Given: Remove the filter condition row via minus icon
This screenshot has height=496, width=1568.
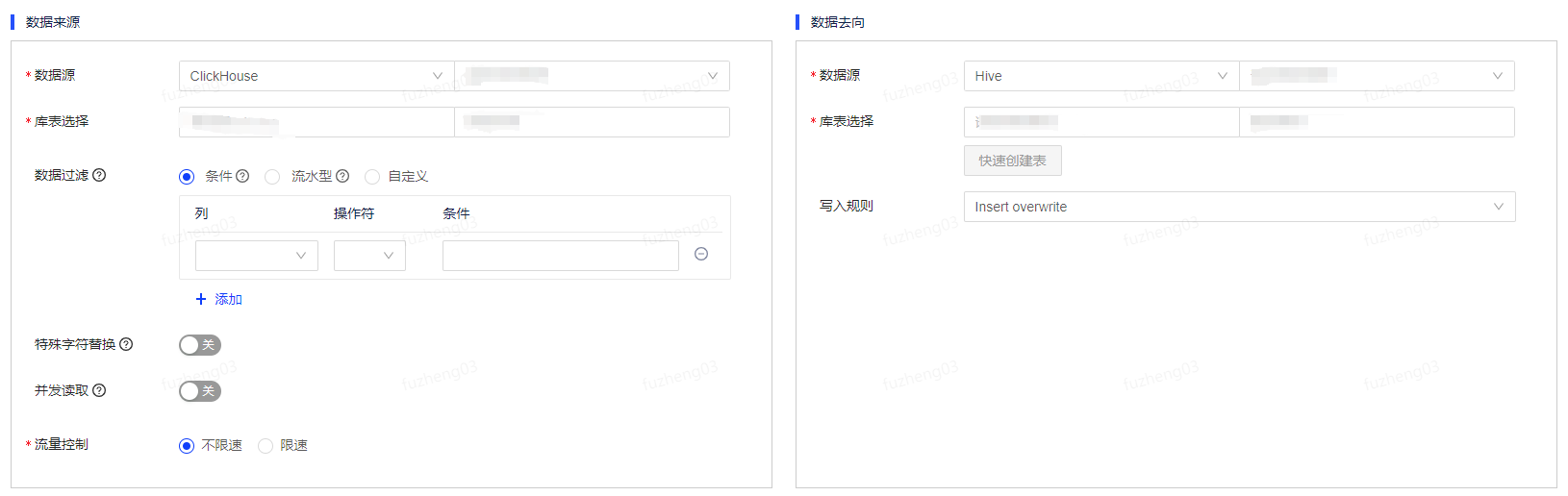Looking at the screenshot, I should (701, 254).
